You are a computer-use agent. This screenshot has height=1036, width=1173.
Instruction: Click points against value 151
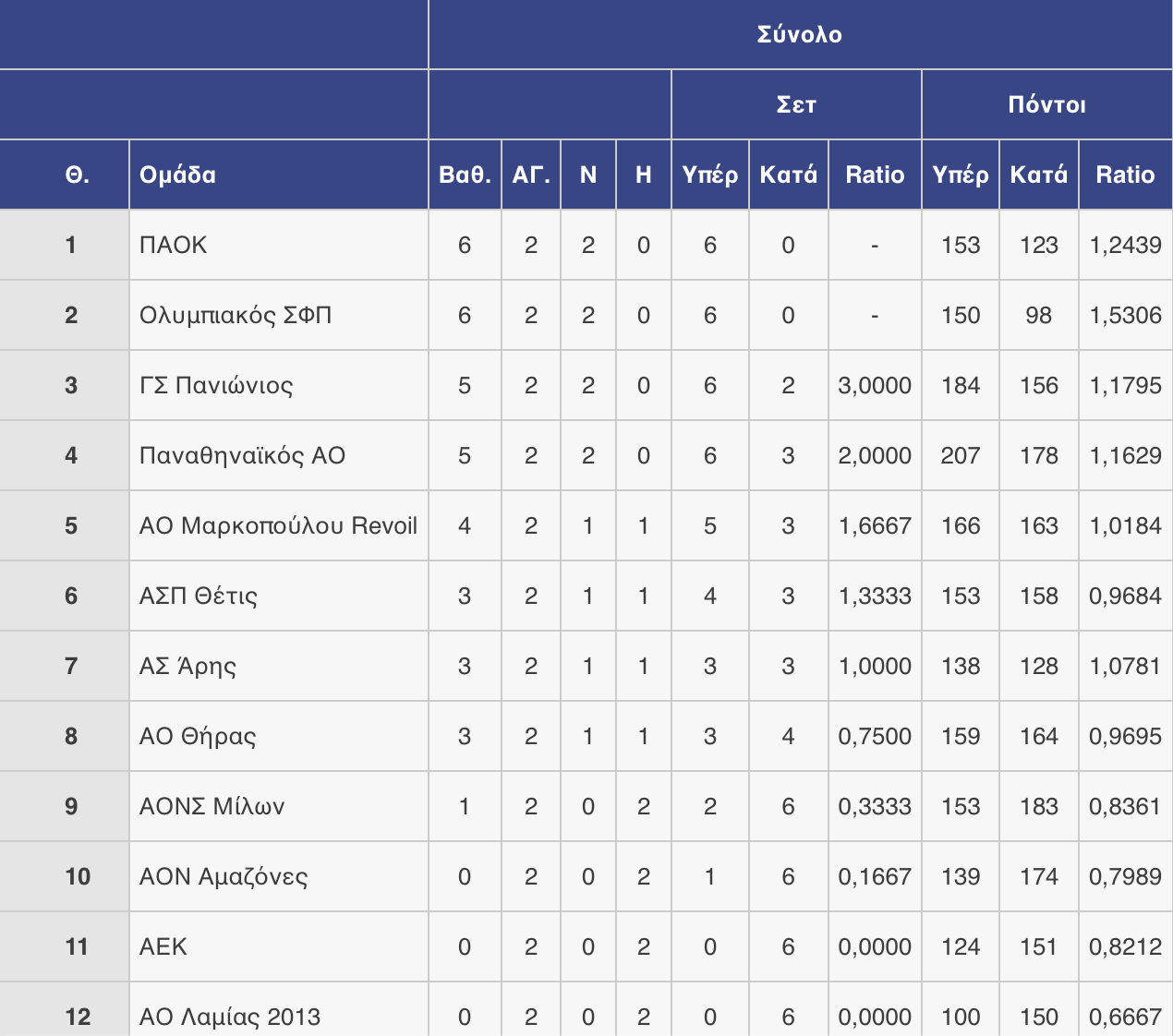(1039, 946)
